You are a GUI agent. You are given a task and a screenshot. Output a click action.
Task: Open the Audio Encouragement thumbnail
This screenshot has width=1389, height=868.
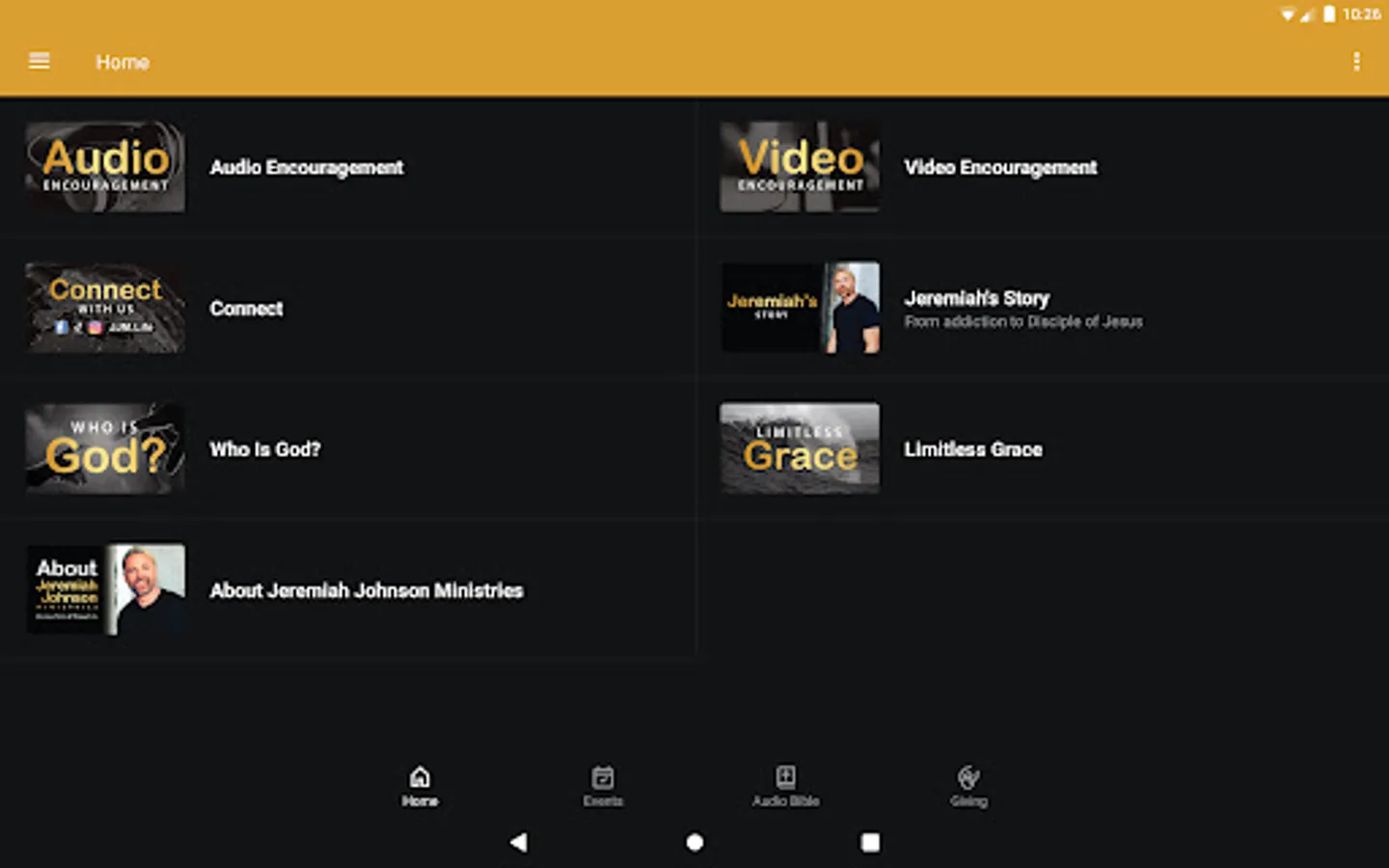click(x=105, y=167)
